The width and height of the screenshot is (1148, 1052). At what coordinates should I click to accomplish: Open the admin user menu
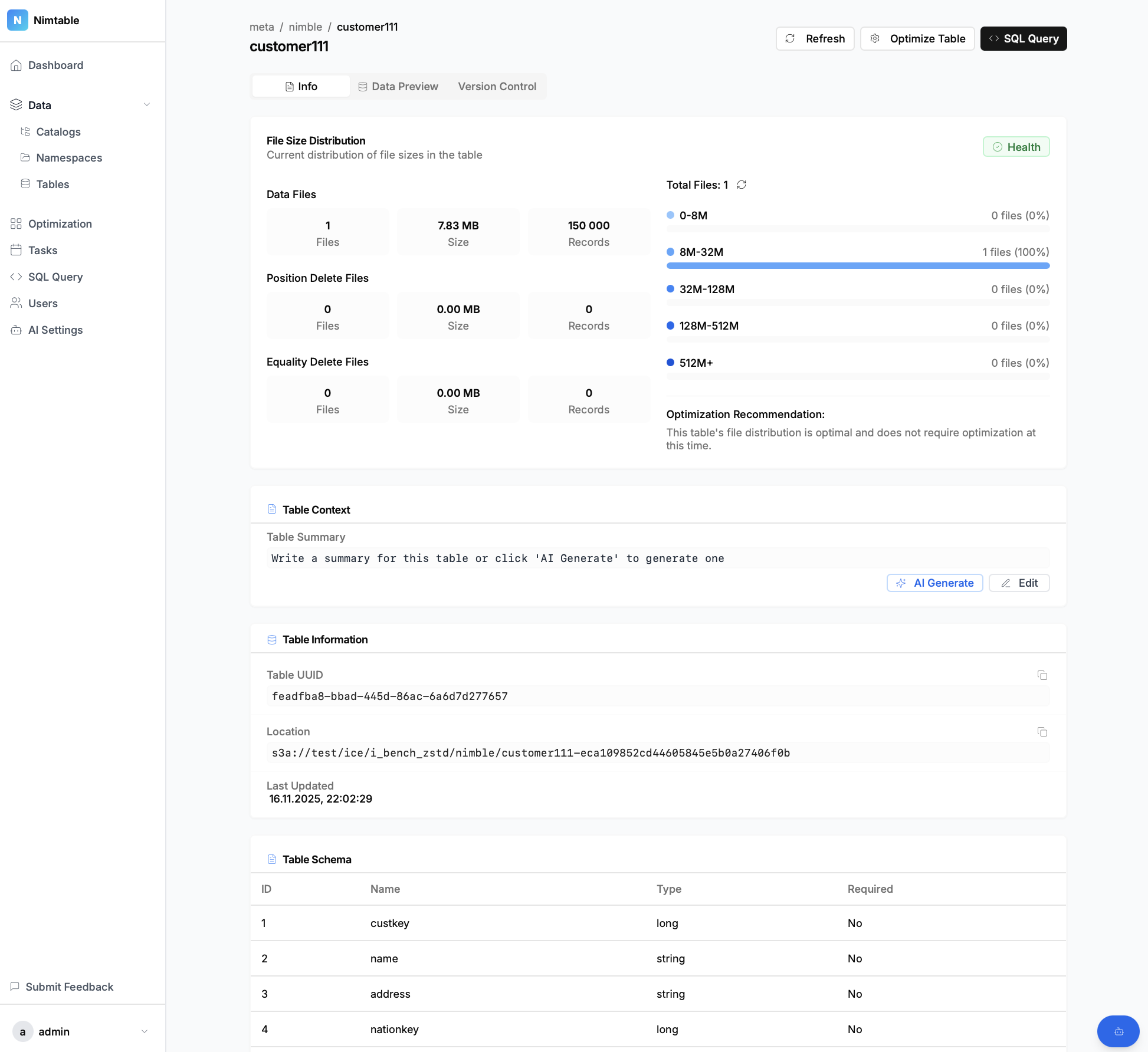coord(81,1031)
